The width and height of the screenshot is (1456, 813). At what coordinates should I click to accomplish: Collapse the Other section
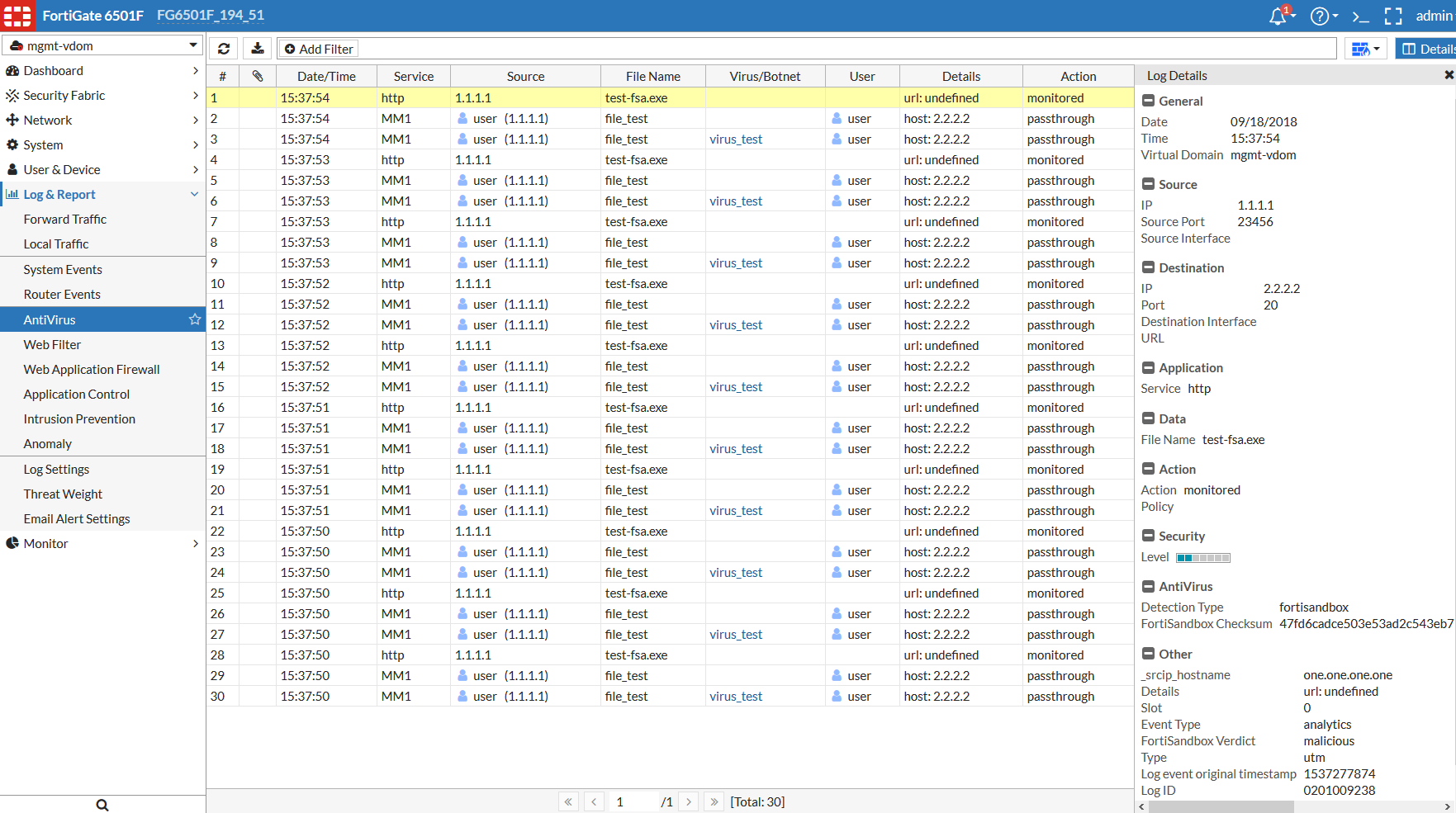coord(1148,654)
